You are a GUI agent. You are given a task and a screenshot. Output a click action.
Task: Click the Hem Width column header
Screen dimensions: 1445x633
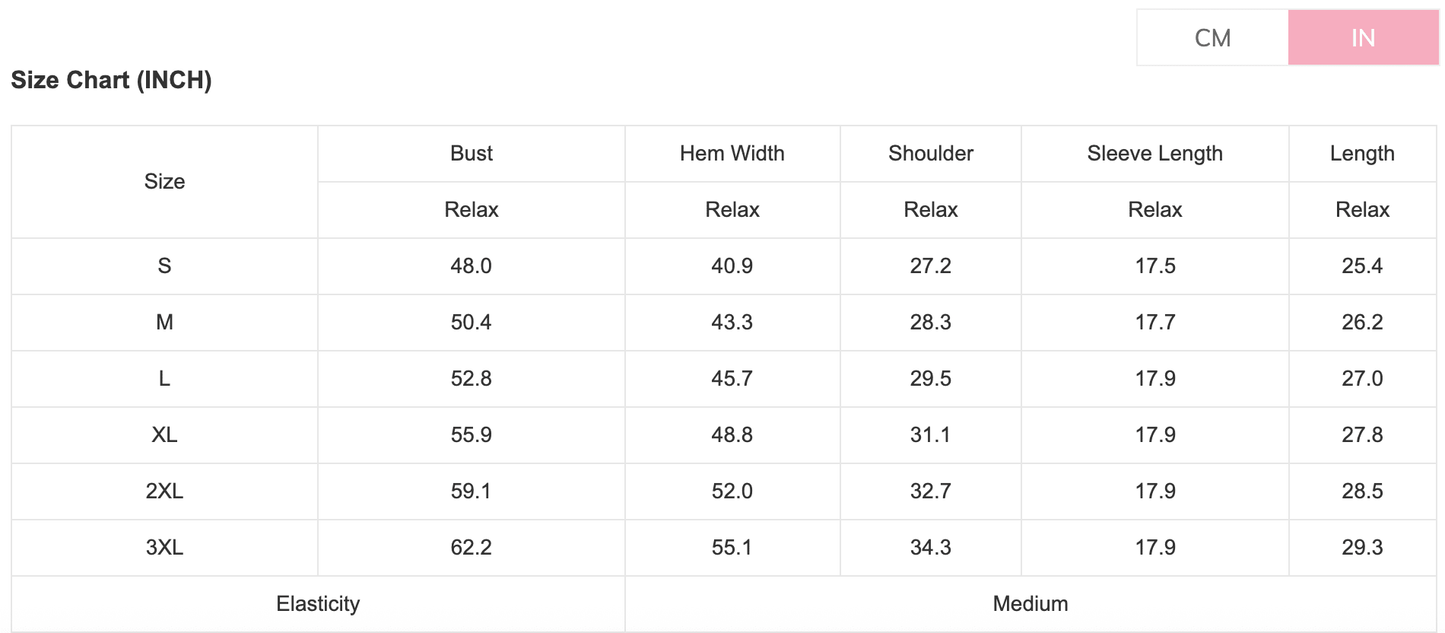tap(732, 153)
